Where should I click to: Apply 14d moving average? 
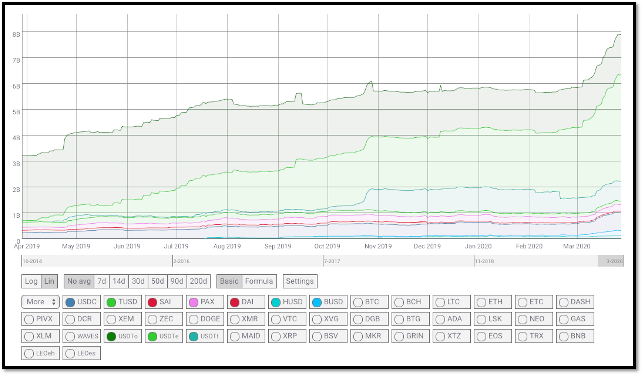(119, 281)
